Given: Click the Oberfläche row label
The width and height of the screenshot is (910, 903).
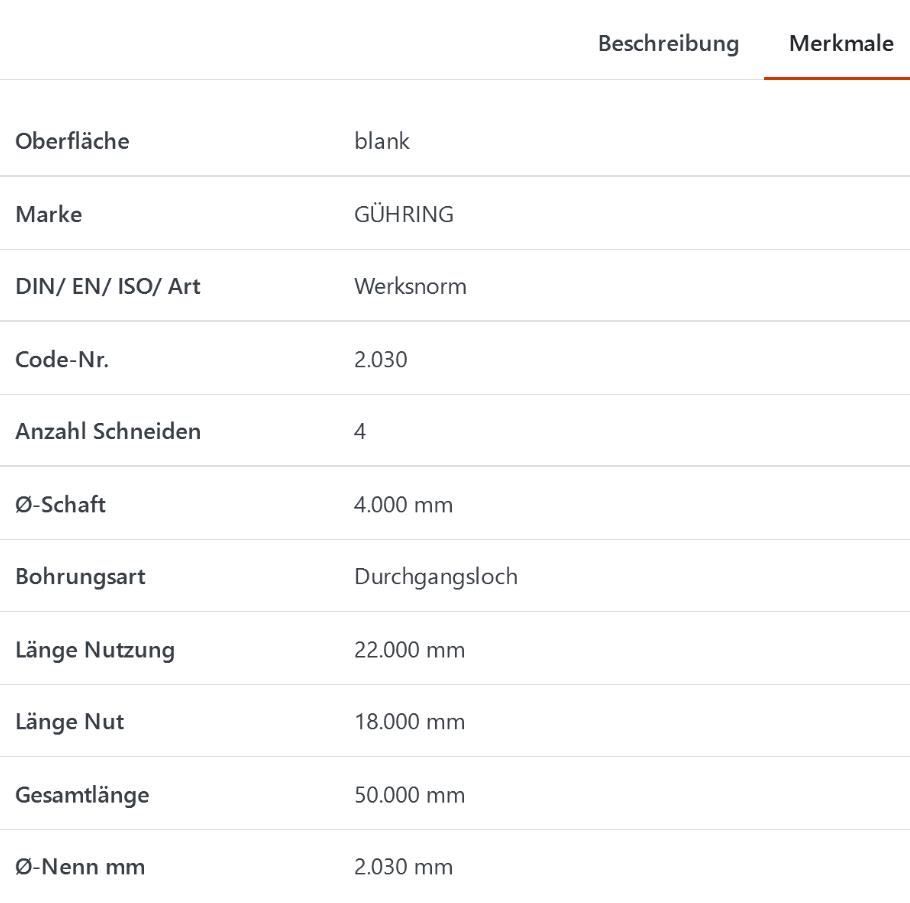Looking at the screenshot, I should 72,141.
